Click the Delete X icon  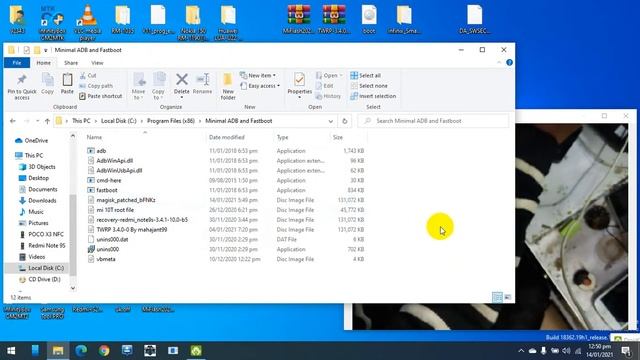182,80
